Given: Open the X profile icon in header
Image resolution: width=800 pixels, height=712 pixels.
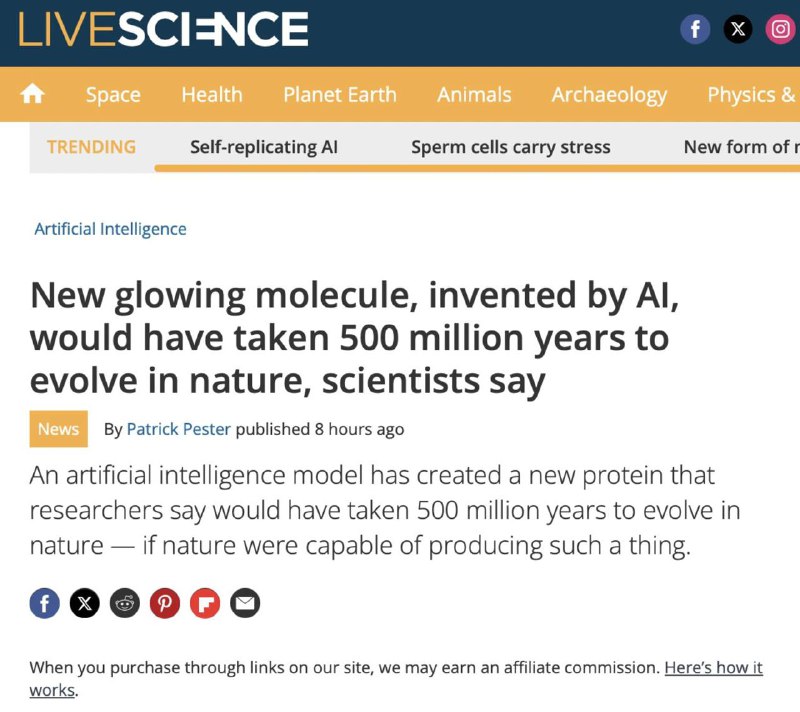Looking at the screenshot, I should (x=738, y=29).
